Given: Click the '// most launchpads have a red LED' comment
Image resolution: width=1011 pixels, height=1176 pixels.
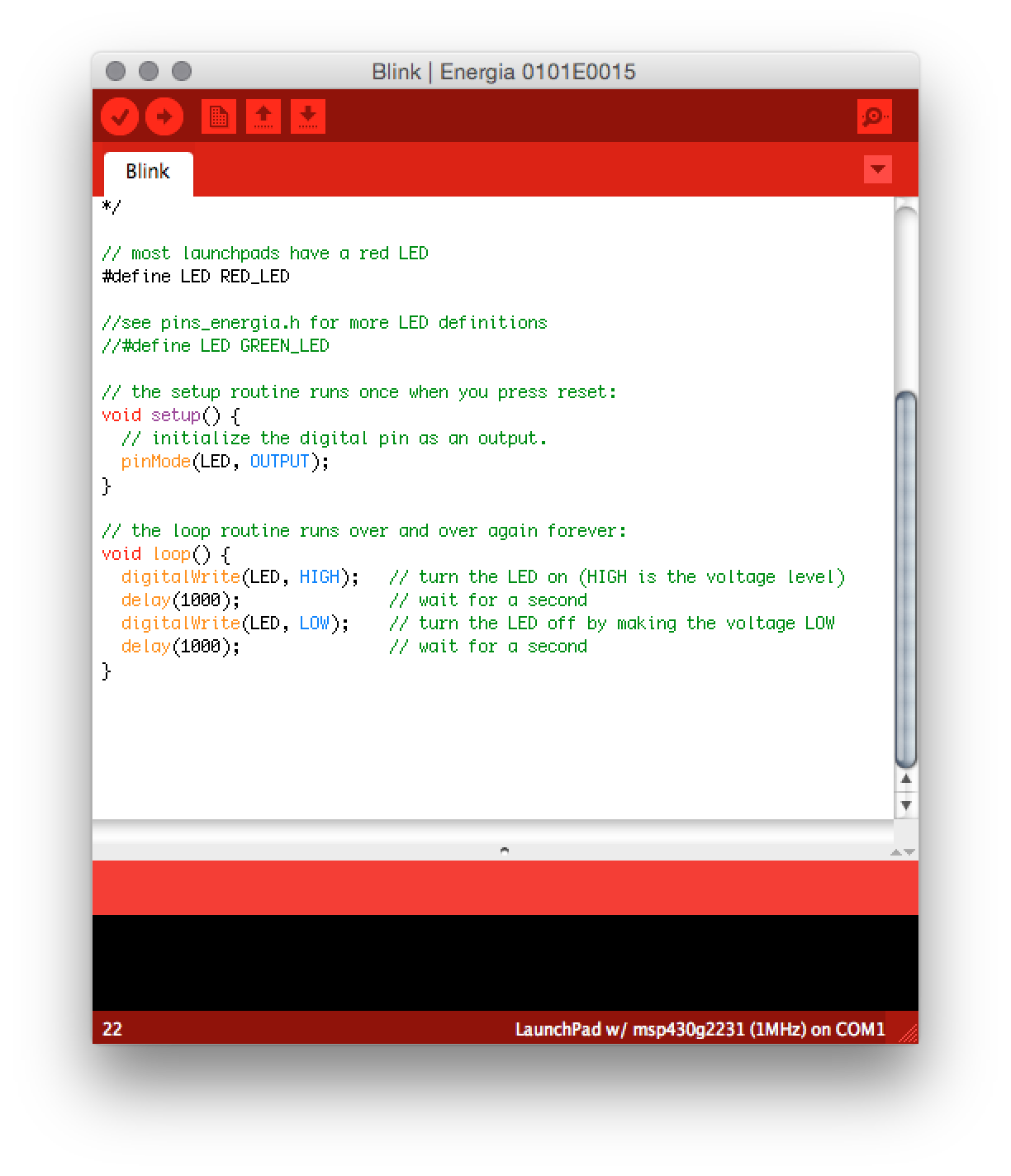Looking at the screenshot, I should click(x=265, y=253).
